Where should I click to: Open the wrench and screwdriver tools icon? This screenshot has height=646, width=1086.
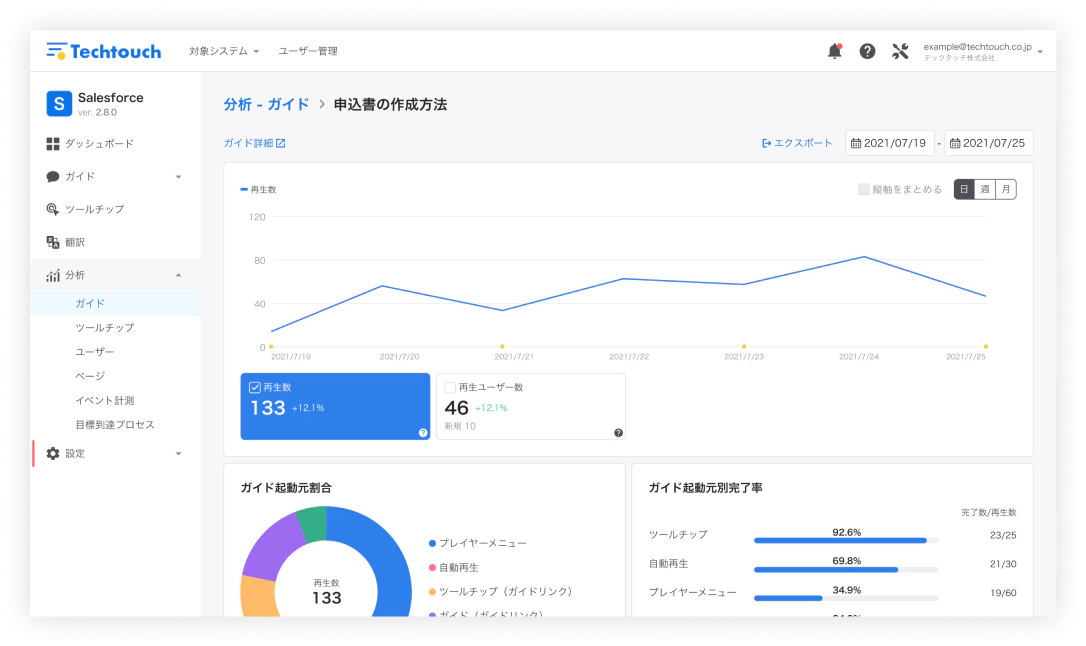click(900, 51)
